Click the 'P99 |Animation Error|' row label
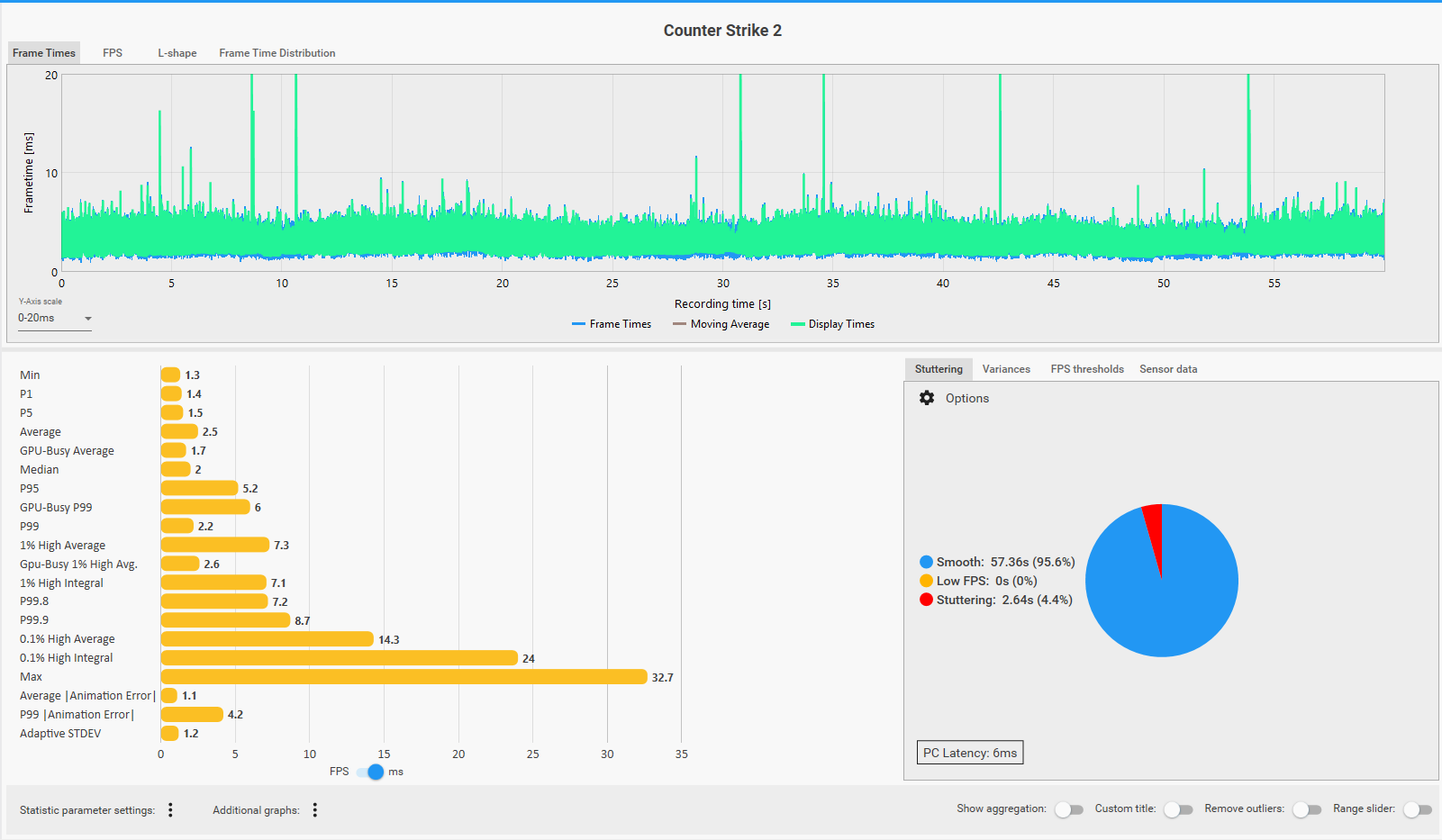Screen dimensions: 1442x840 (x=77, y=715)
